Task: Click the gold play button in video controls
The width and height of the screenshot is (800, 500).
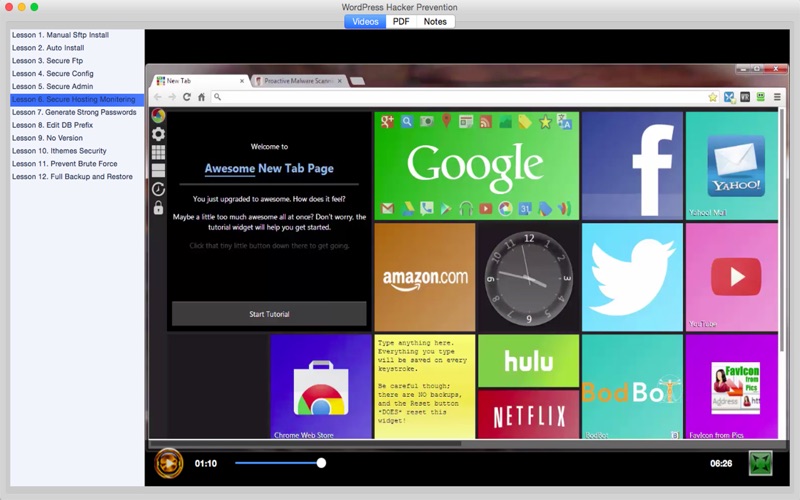Action: coord(168,463)
